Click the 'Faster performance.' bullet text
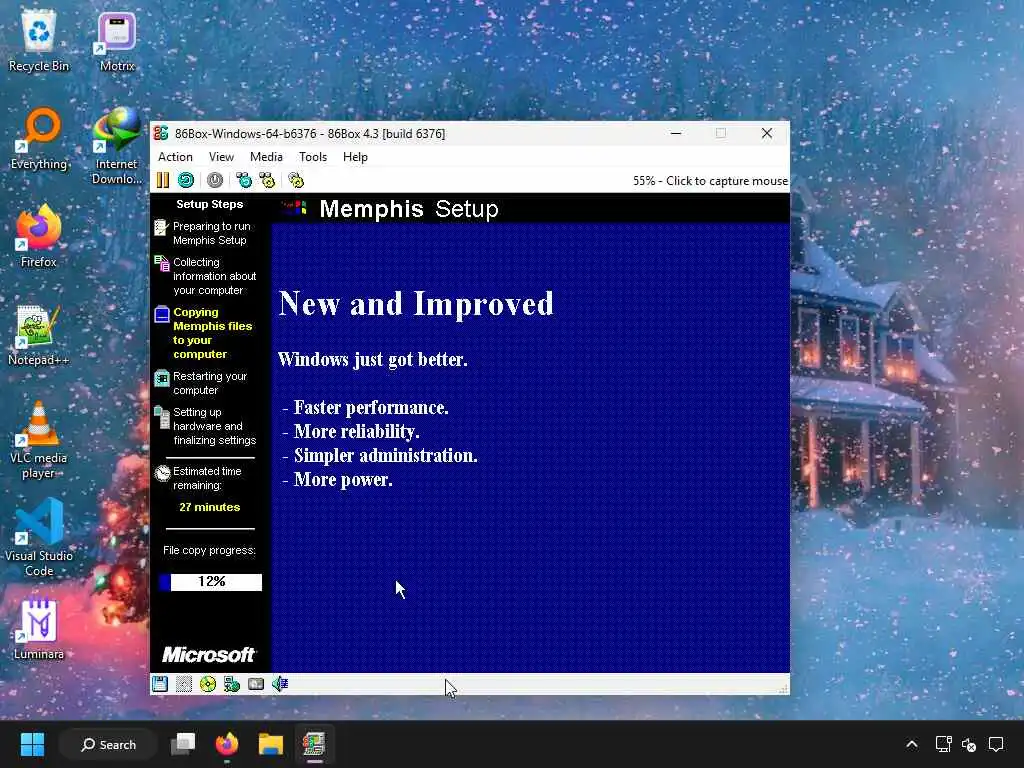This screenshot has width=1024, height=768. click(x=371, y=408)
